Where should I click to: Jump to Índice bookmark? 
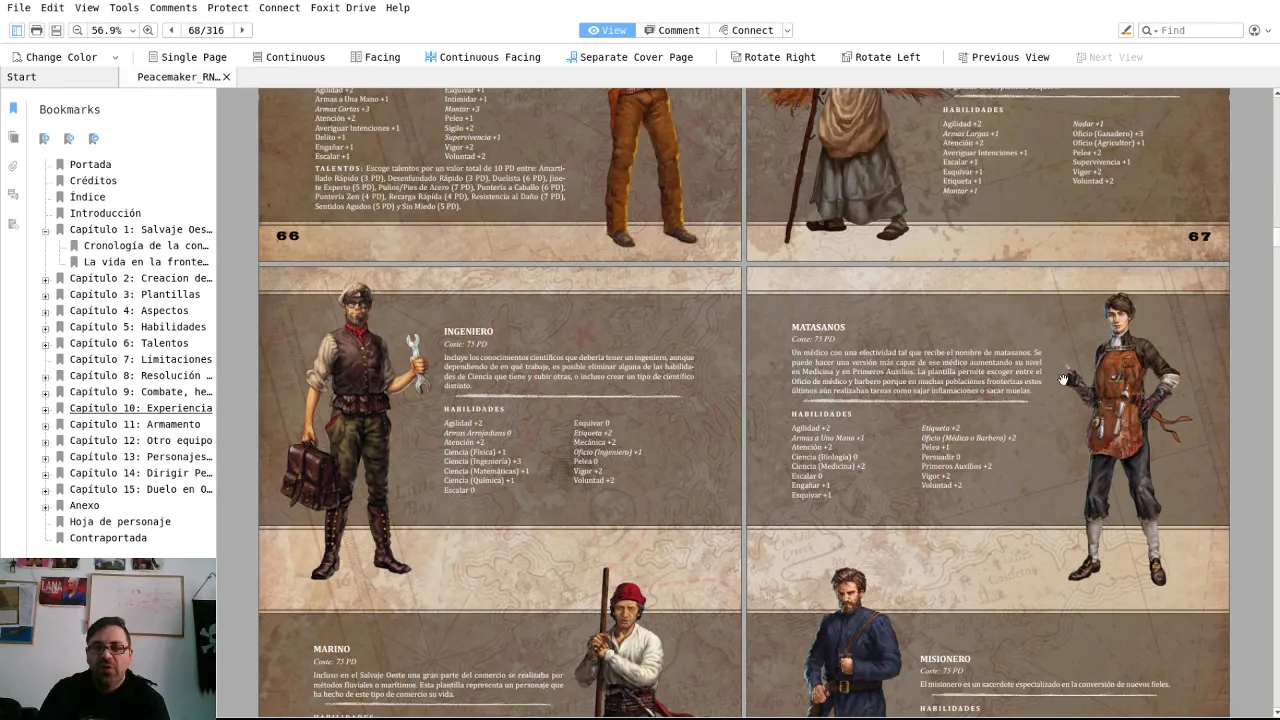pos(87,197)
